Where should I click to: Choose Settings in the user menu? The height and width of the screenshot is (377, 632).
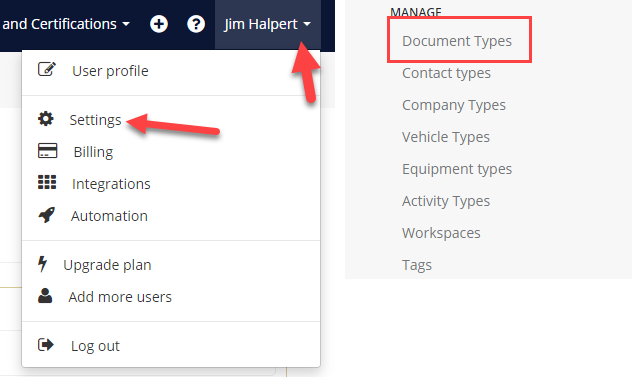pos(95,120)
